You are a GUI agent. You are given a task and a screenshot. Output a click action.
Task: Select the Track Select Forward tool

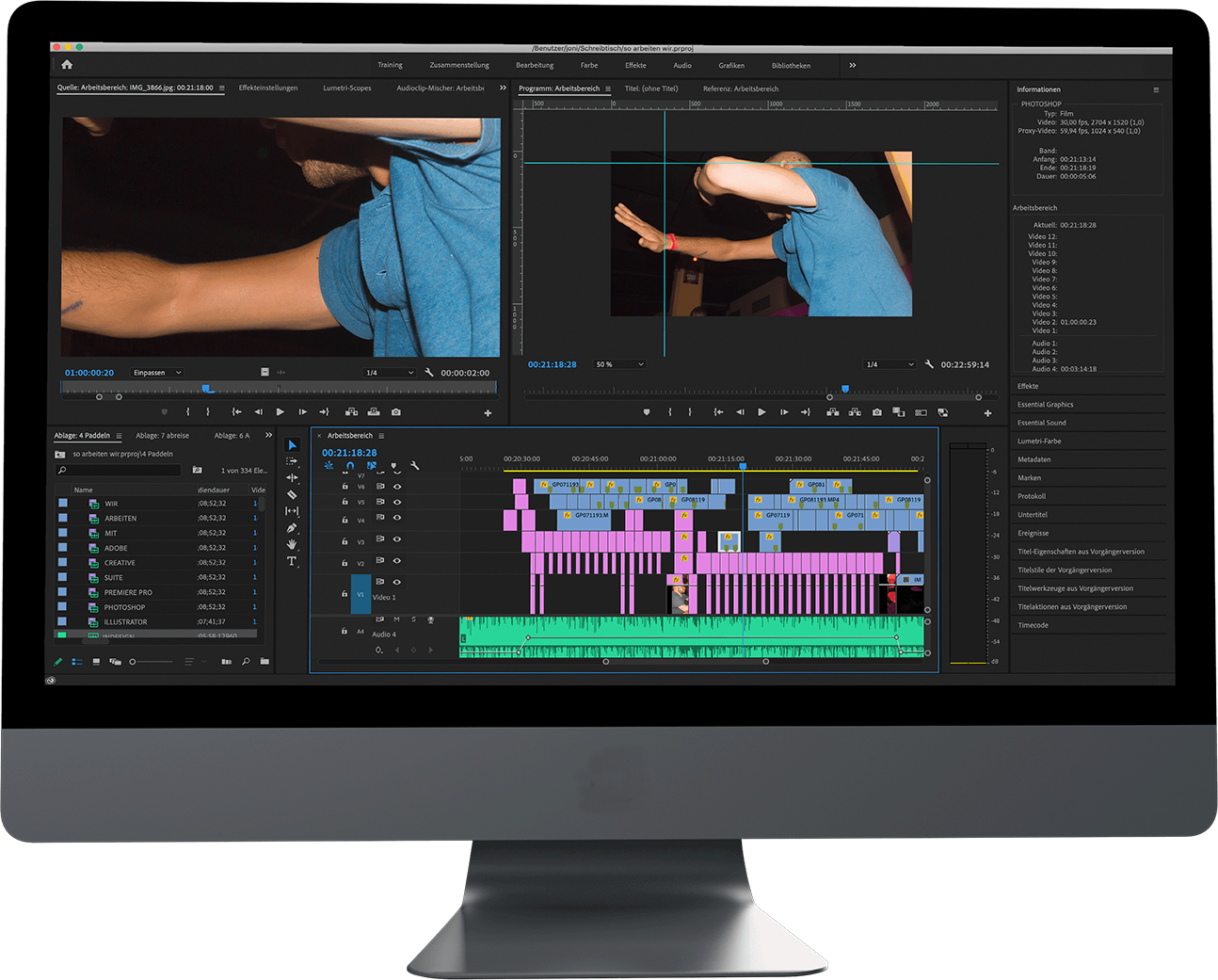coord(292,461)
